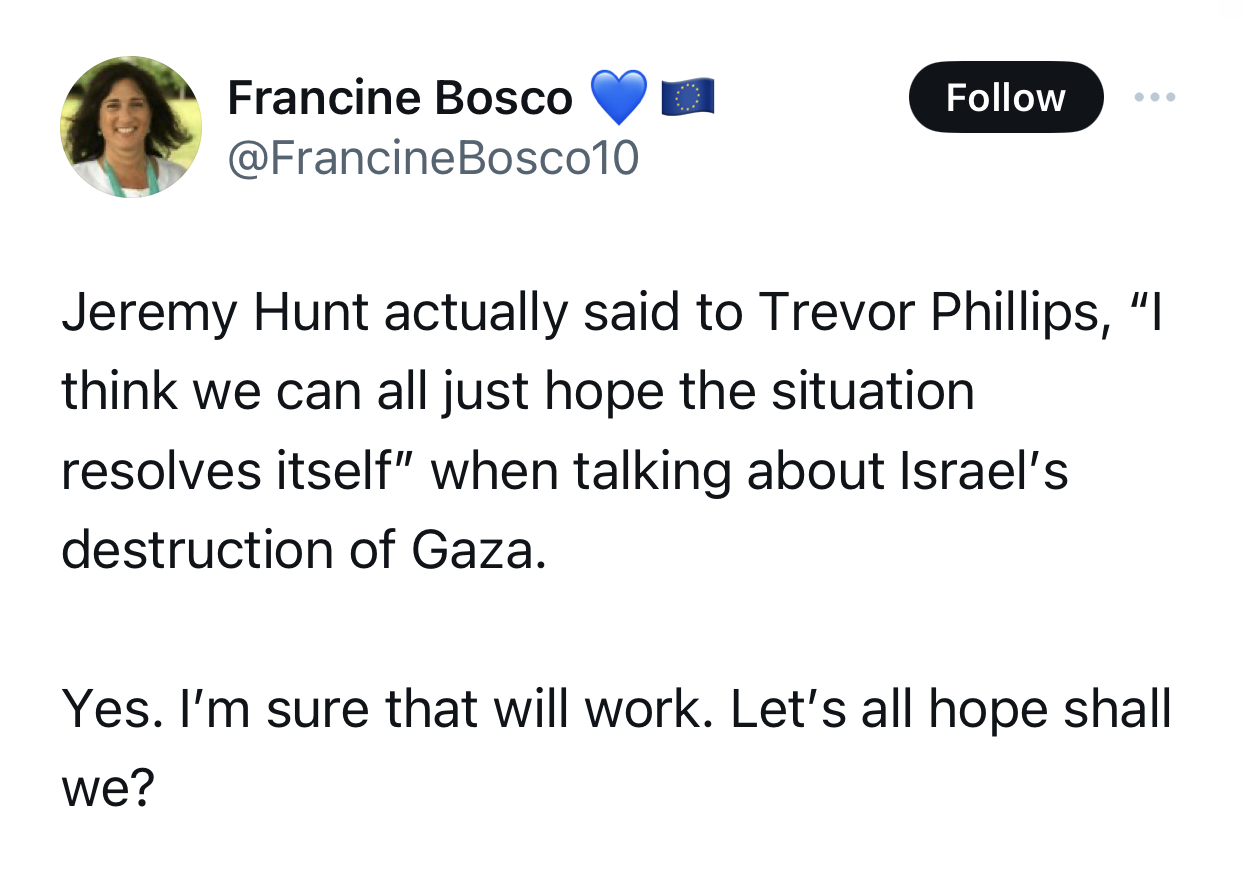Click the Follow button
Image resolution: width=1242 pixels, height=870 pixels.
coord(1005,97)
